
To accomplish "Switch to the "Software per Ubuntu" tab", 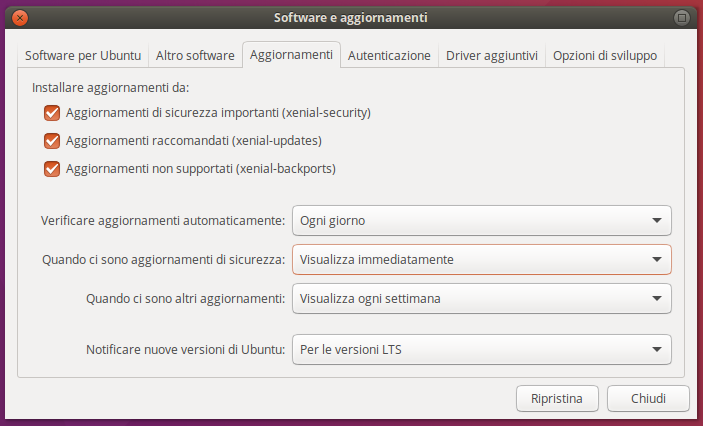I will pos(83,56).
